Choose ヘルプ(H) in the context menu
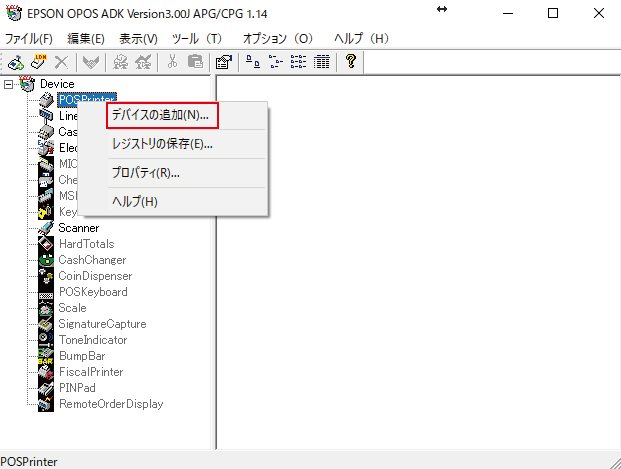The height and width of the screenshot is (469, 621). pyautogui.click(x=135, y=202)
